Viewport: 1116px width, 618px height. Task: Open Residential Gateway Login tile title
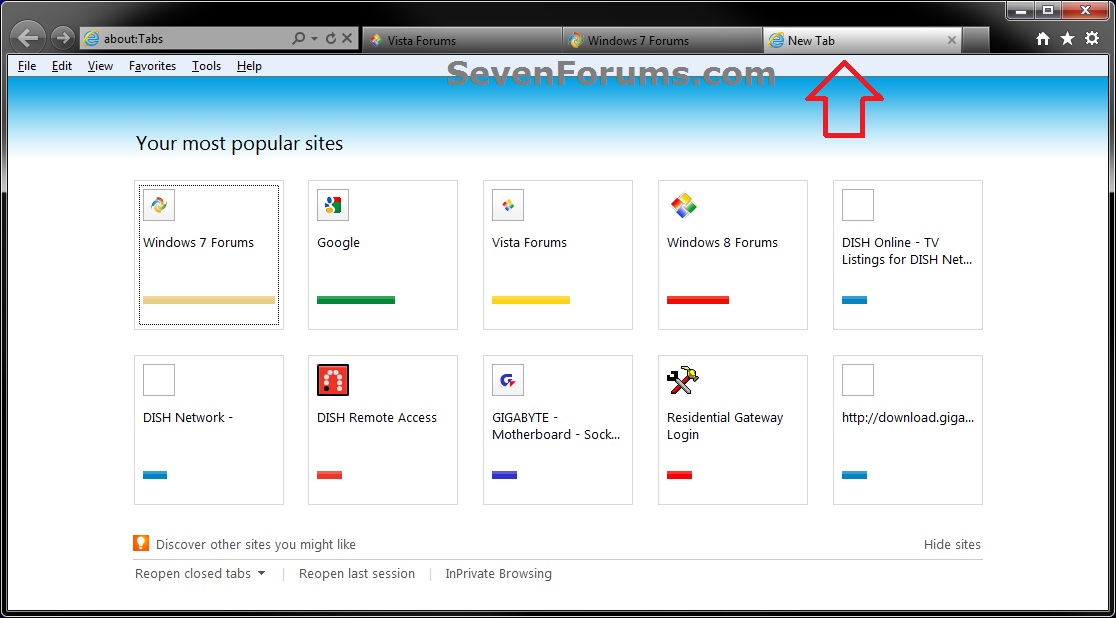725,426
